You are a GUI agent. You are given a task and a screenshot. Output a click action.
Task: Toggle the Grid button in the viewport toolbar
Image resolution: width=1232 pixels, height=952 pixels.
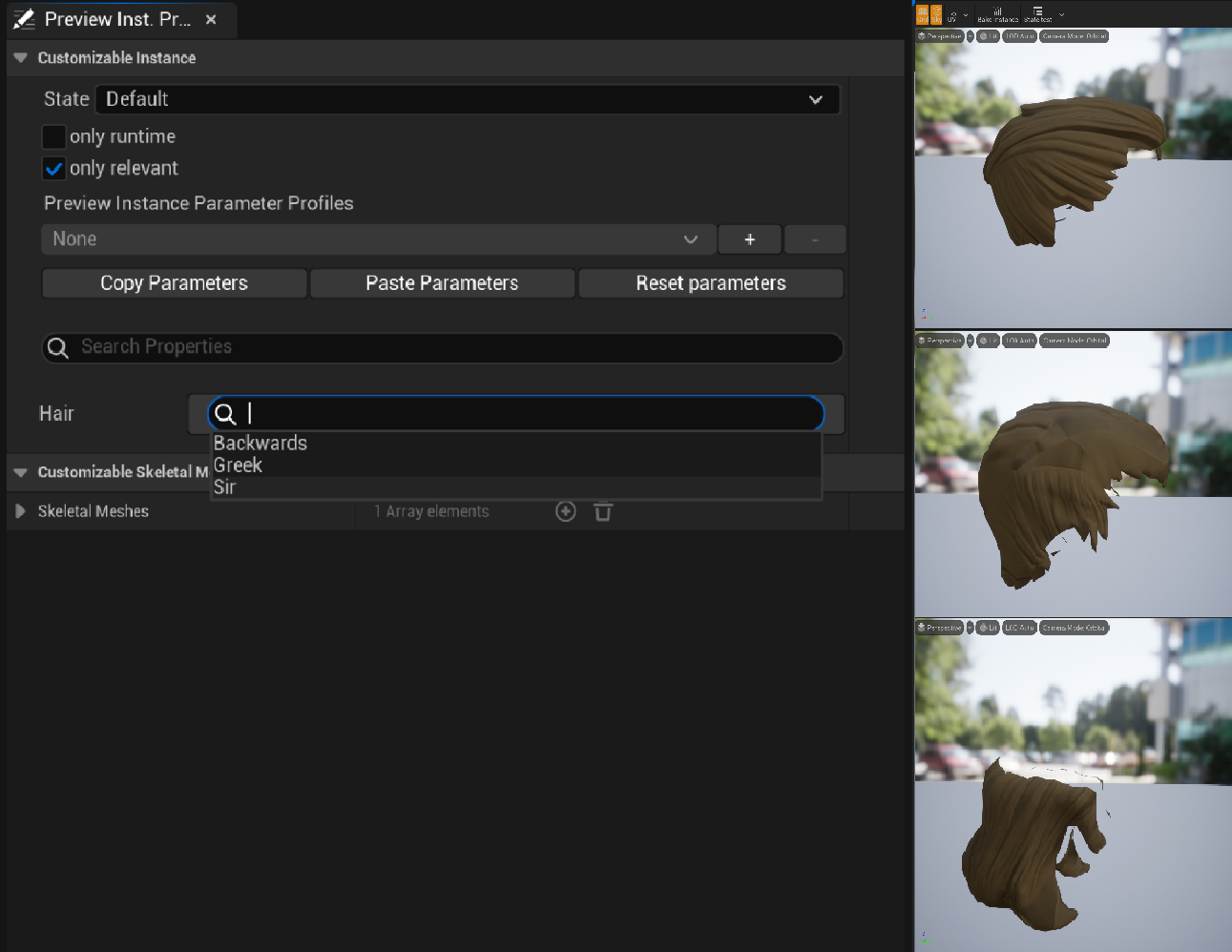click(922, 14)
